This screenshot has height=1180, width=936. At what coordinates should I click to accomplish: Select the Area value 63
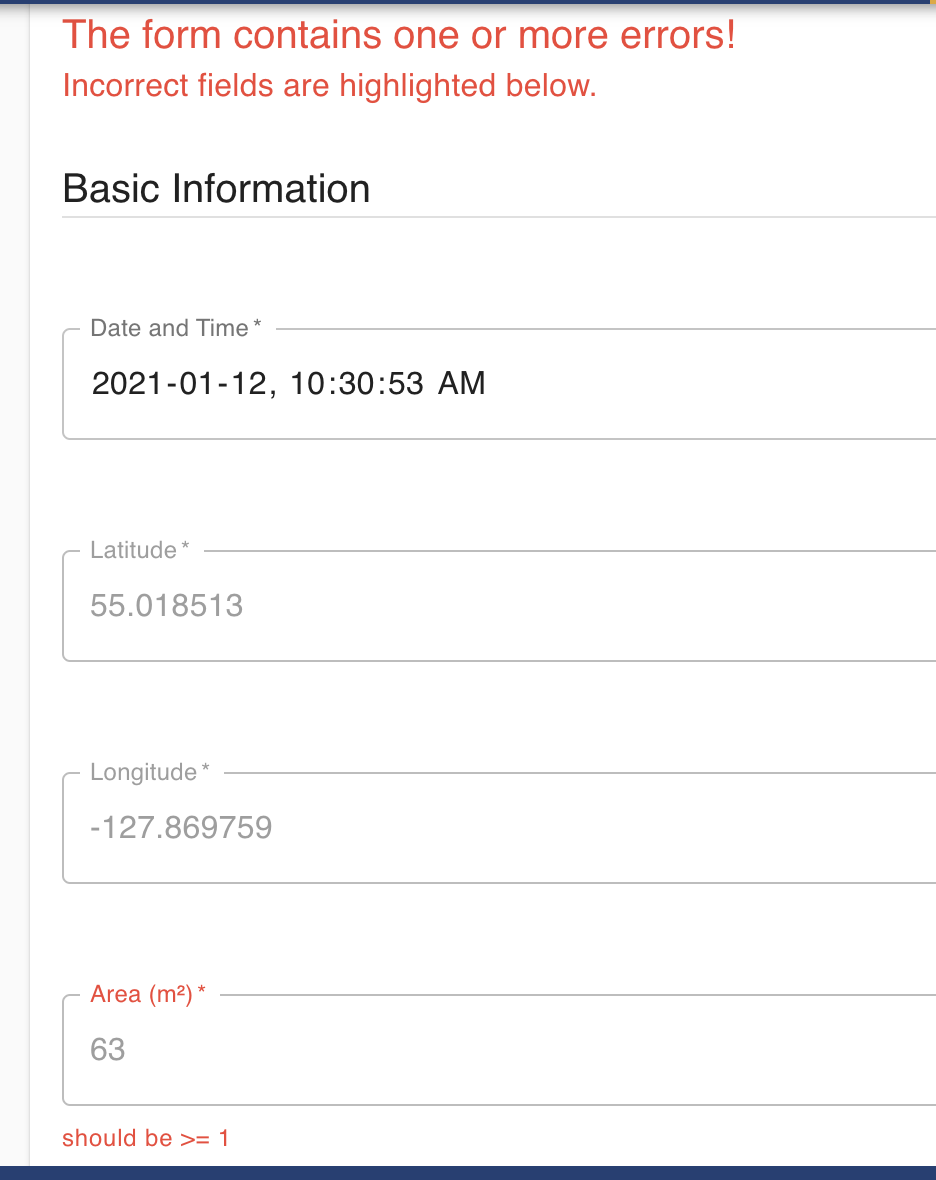(x=110, y=1049)
